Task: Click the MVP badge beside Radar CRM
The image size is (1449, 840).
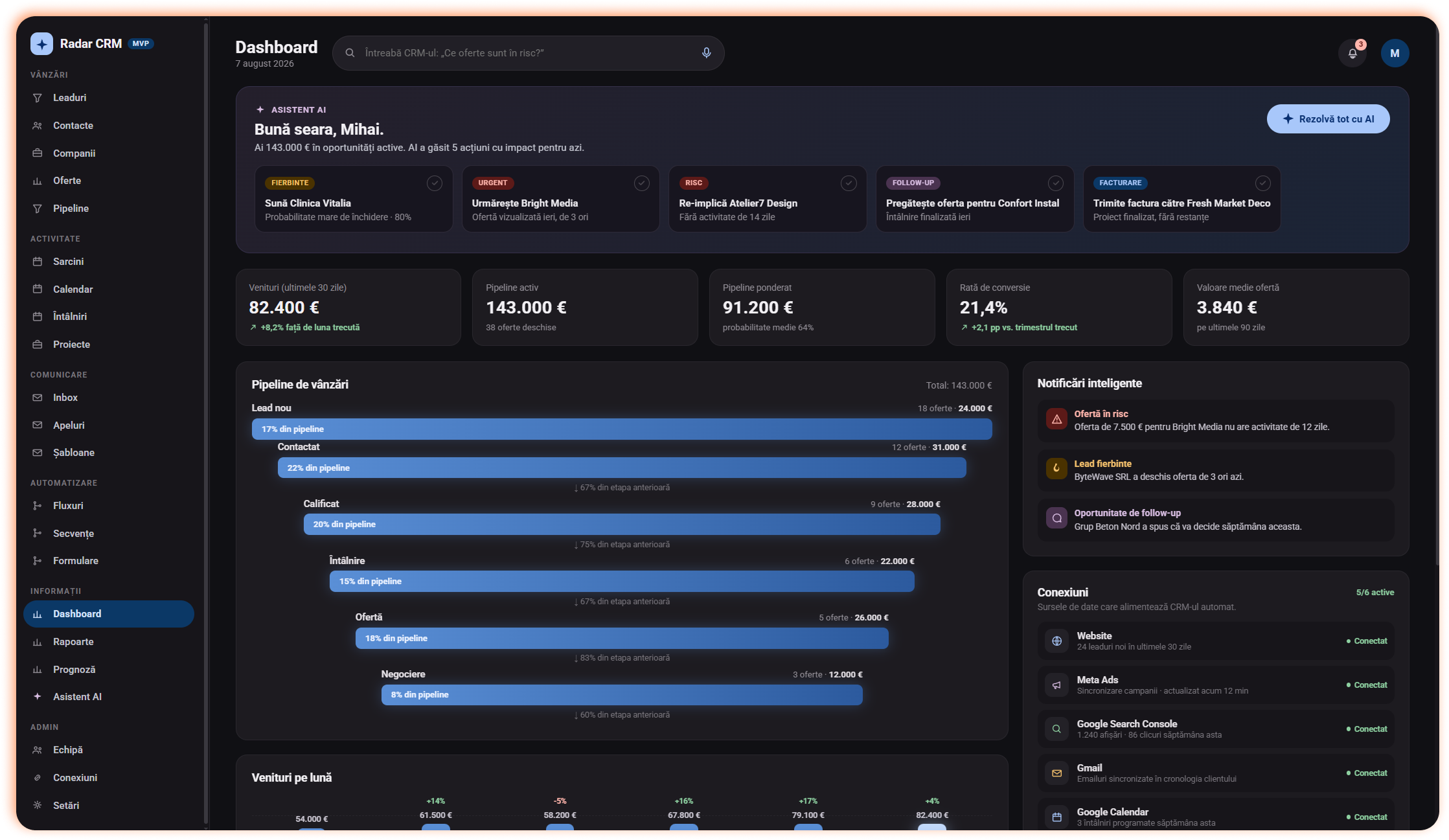Action: coord(141,44)
